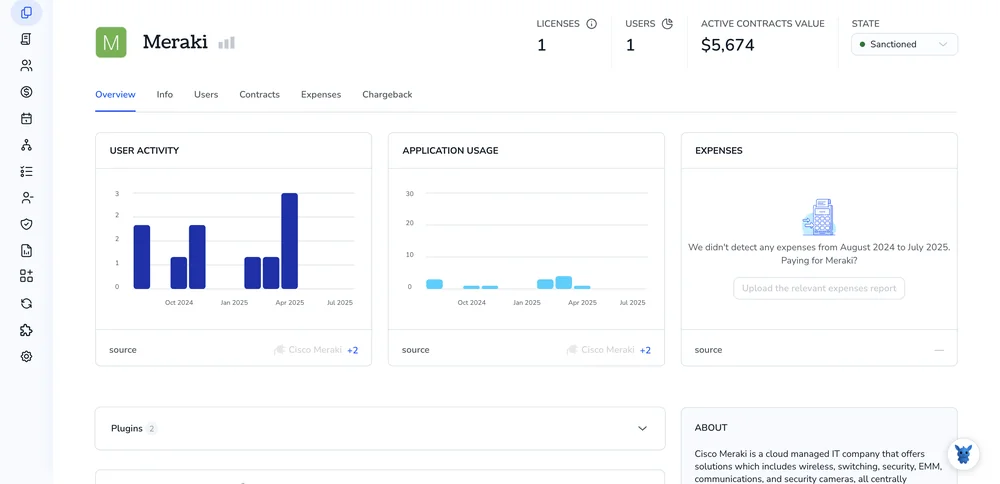Screen dimensions: 1000x484
Task: Switch to the Overview tab
Action: 115,94
